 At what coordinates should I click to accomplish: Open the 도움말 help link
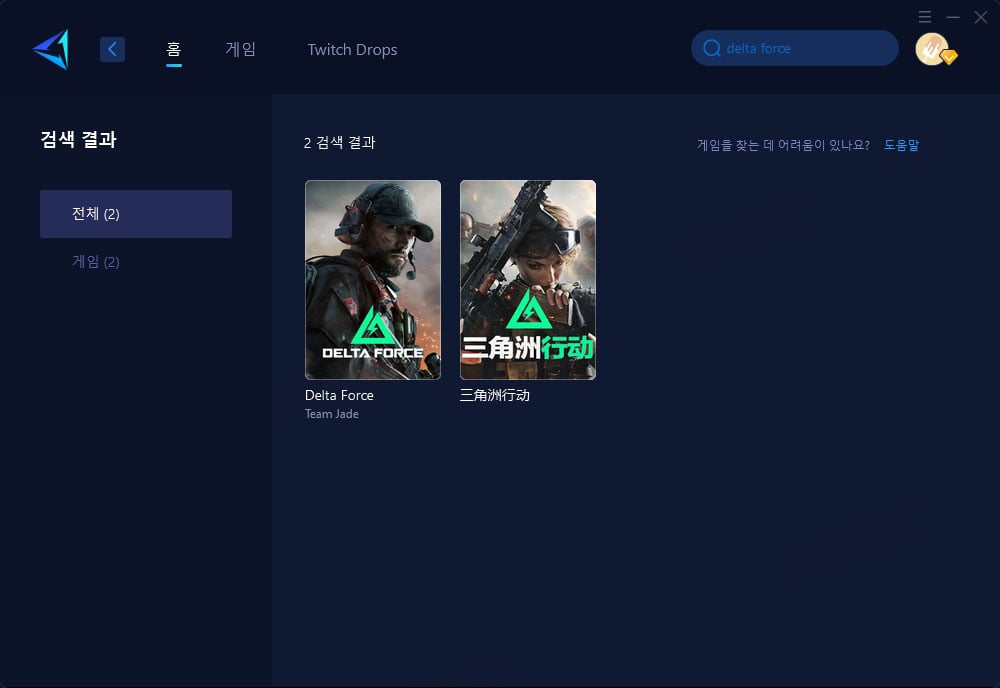(901, 145)
